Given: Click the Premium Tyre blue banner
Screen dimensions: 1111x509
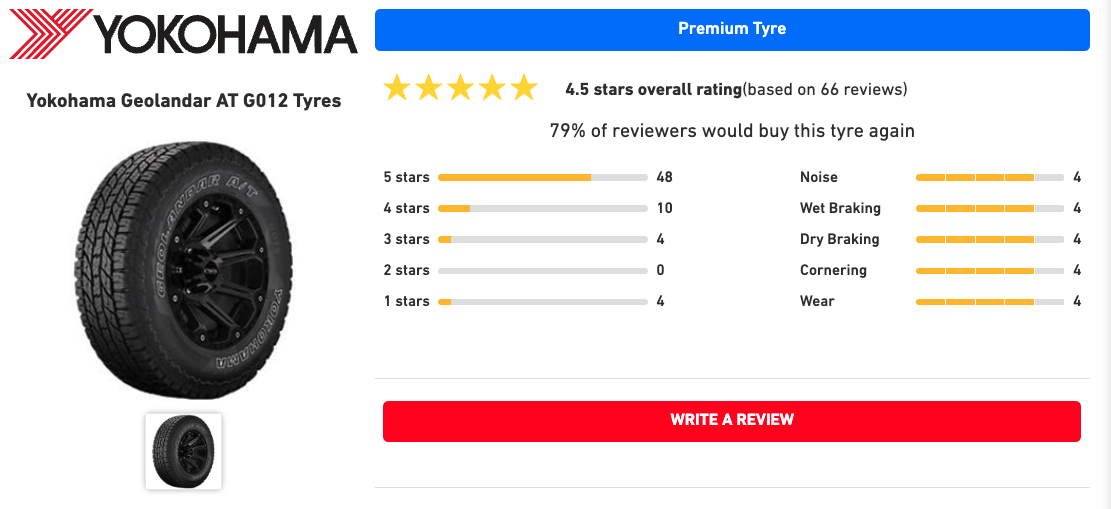Looking at the screenshot, I should click(732, 30).
